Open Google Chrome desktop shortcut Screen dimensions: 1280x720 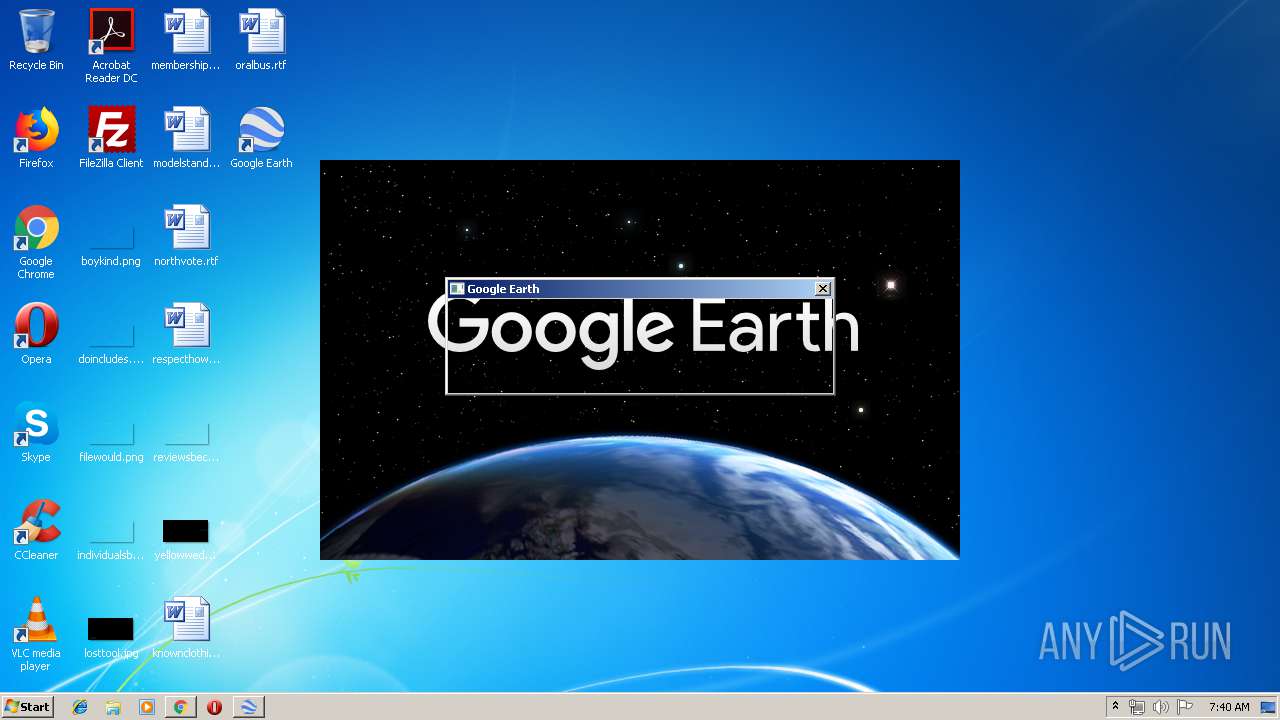(36, 242)
